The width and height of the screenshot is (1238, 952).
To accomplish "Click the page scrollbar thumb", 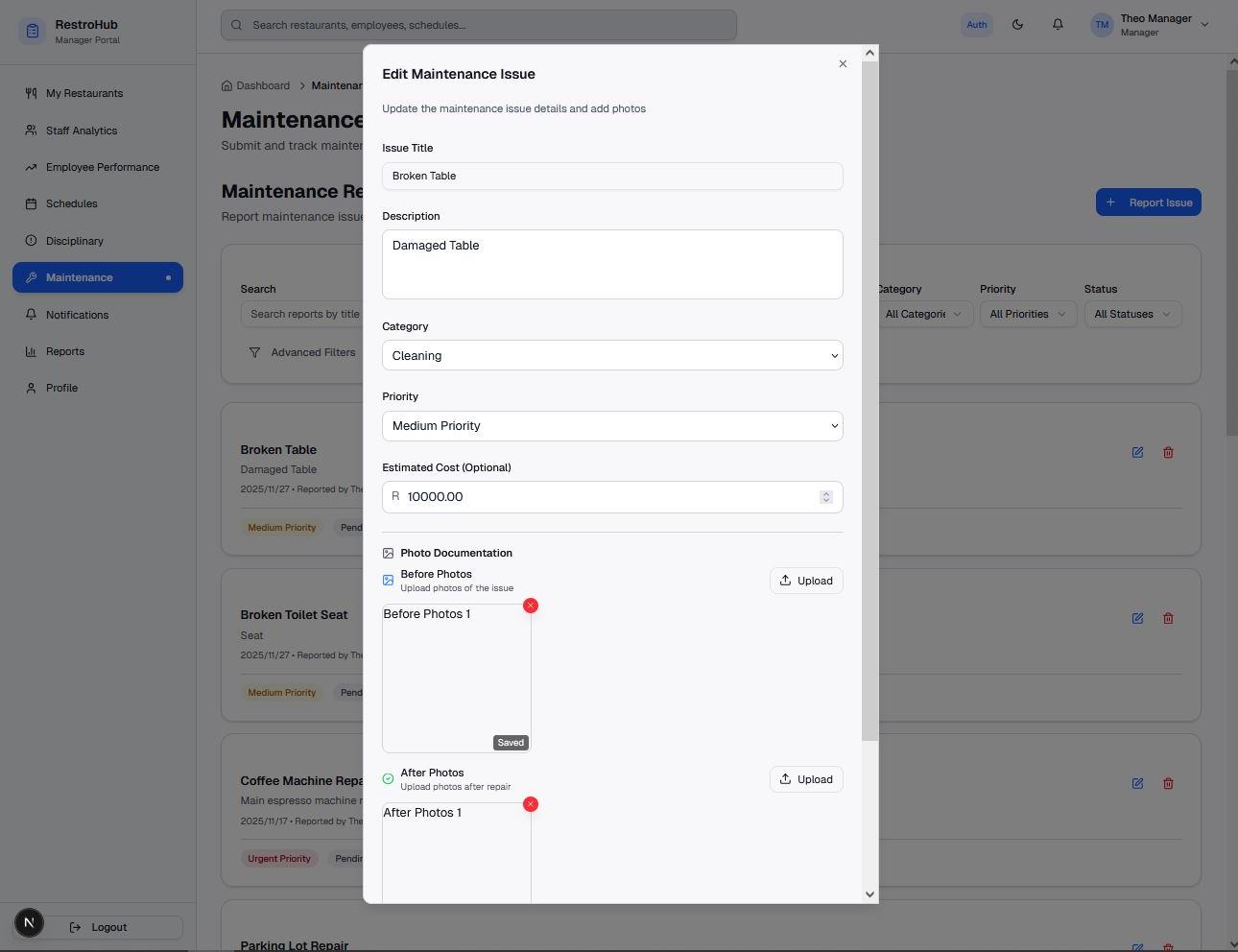I will [1232, 252].
